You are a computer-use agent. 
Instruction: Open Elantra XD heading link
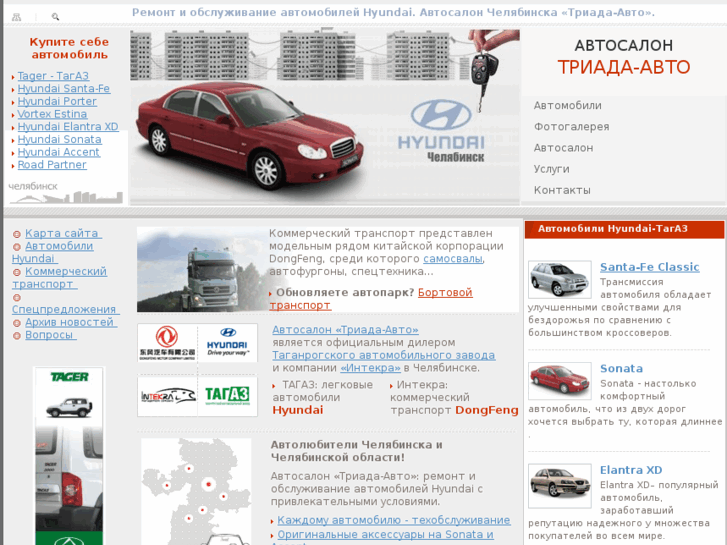631,470
